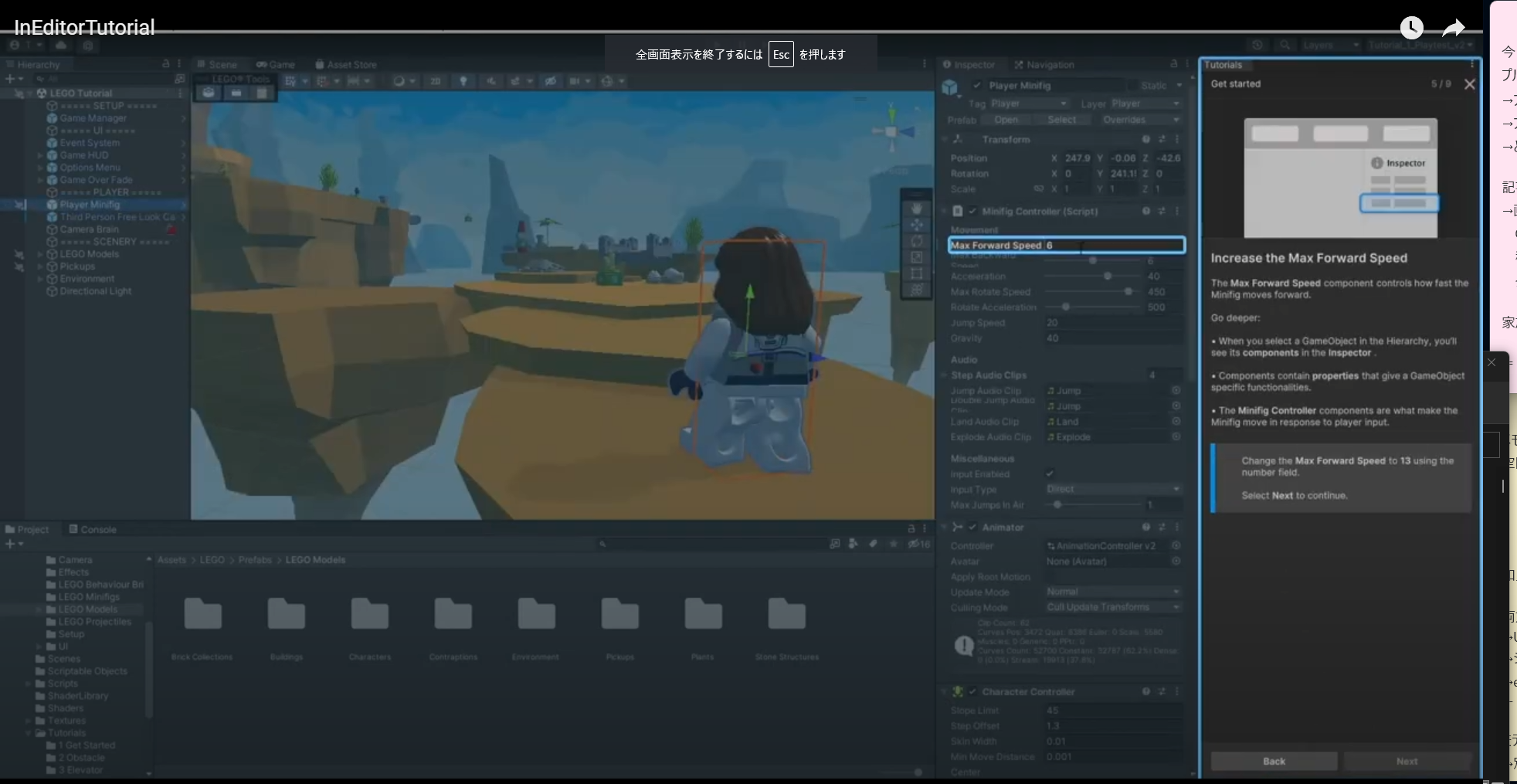This screenshot has height=784, width=1517.
Task: Select the Hand tool in the Scene view
Action: [x=916, y=209]
